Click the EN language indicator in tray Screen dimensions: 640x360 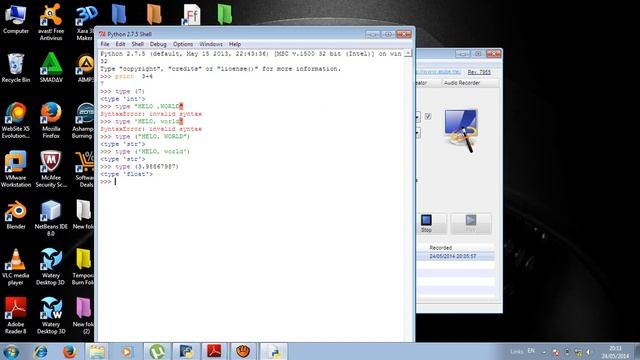tap(531, 351)
